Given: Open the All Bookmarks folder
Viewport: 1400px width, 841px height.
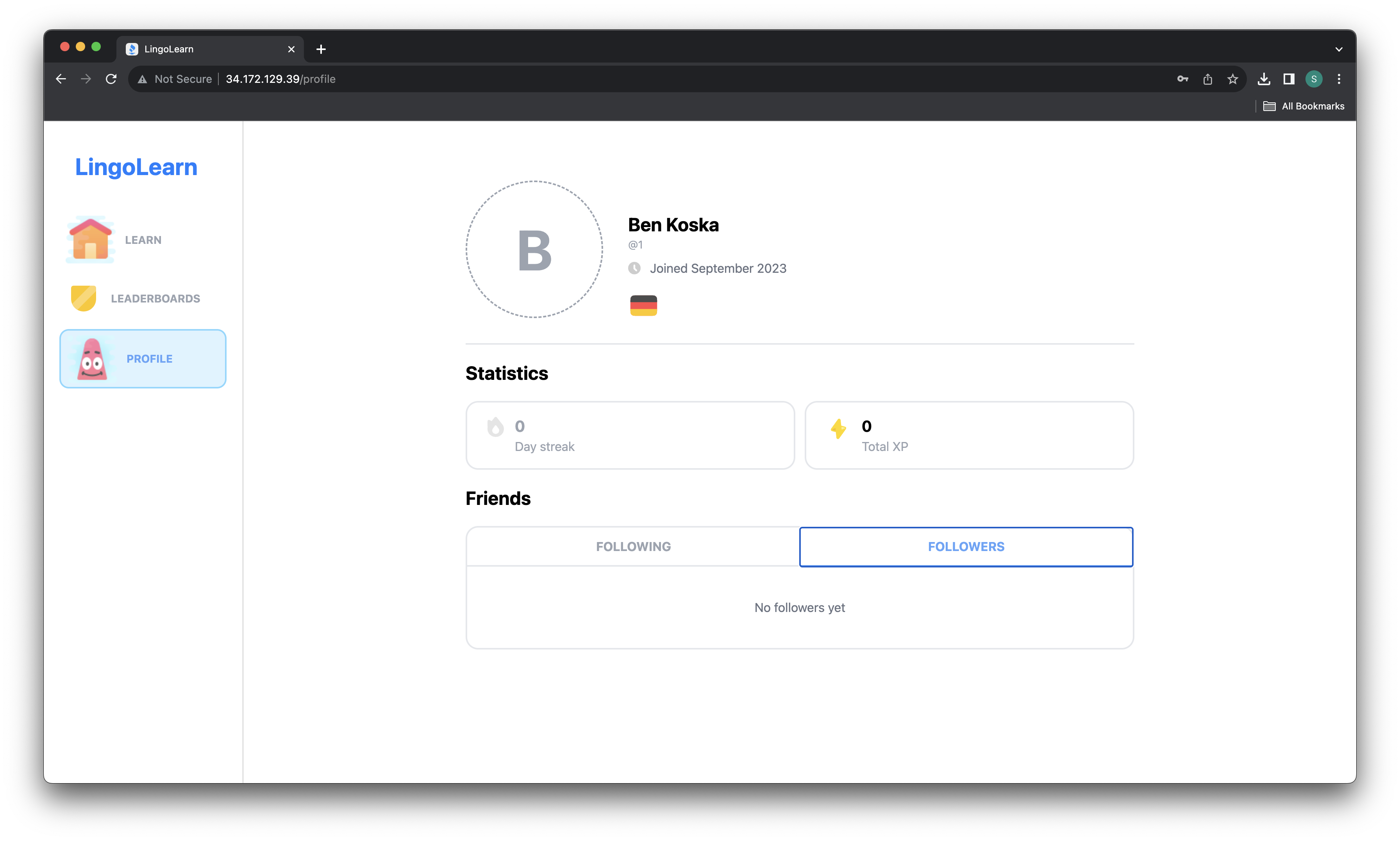Looking at the screenshot, I should (1304, 106).
